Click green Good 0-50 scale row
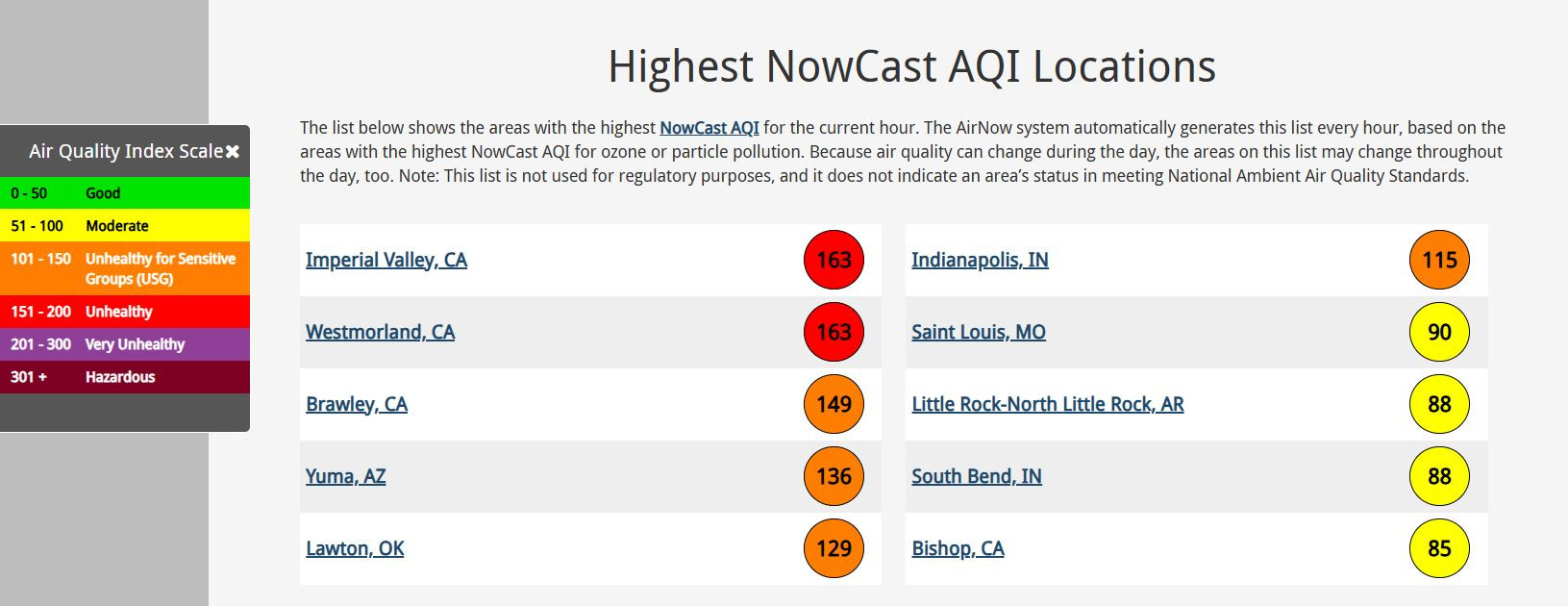 click(x=125, y=193)
